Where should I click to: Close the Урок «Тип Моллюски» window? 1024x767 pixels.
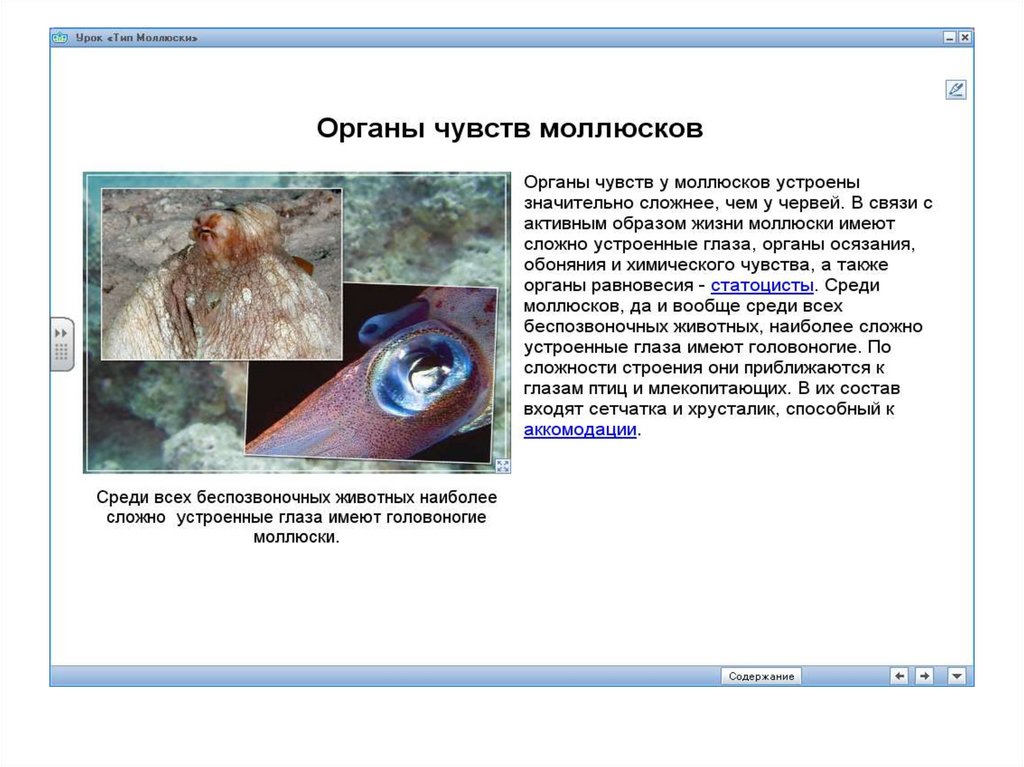[x=964, y=38]
